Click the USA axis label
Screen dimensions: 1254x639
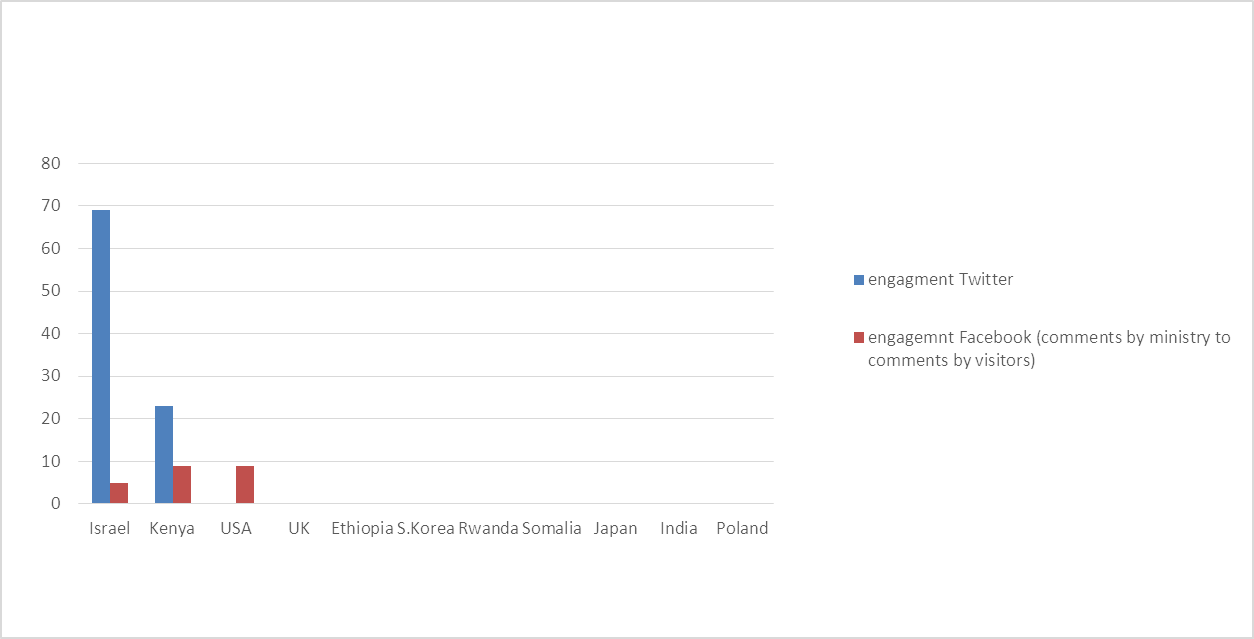(x=236, y=528)
